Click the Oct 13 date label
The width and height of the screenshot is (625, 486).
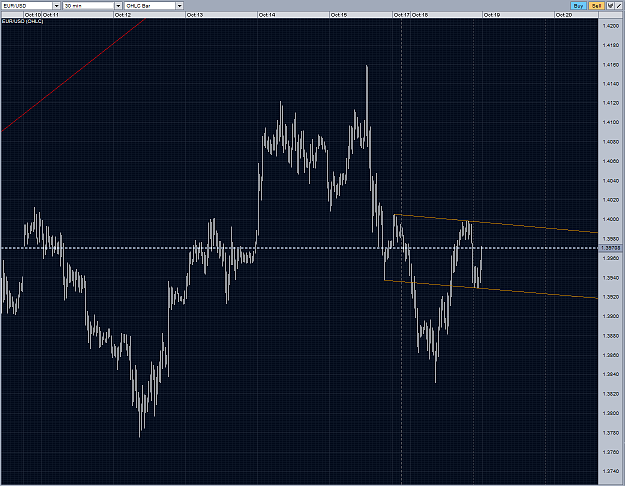195,15
